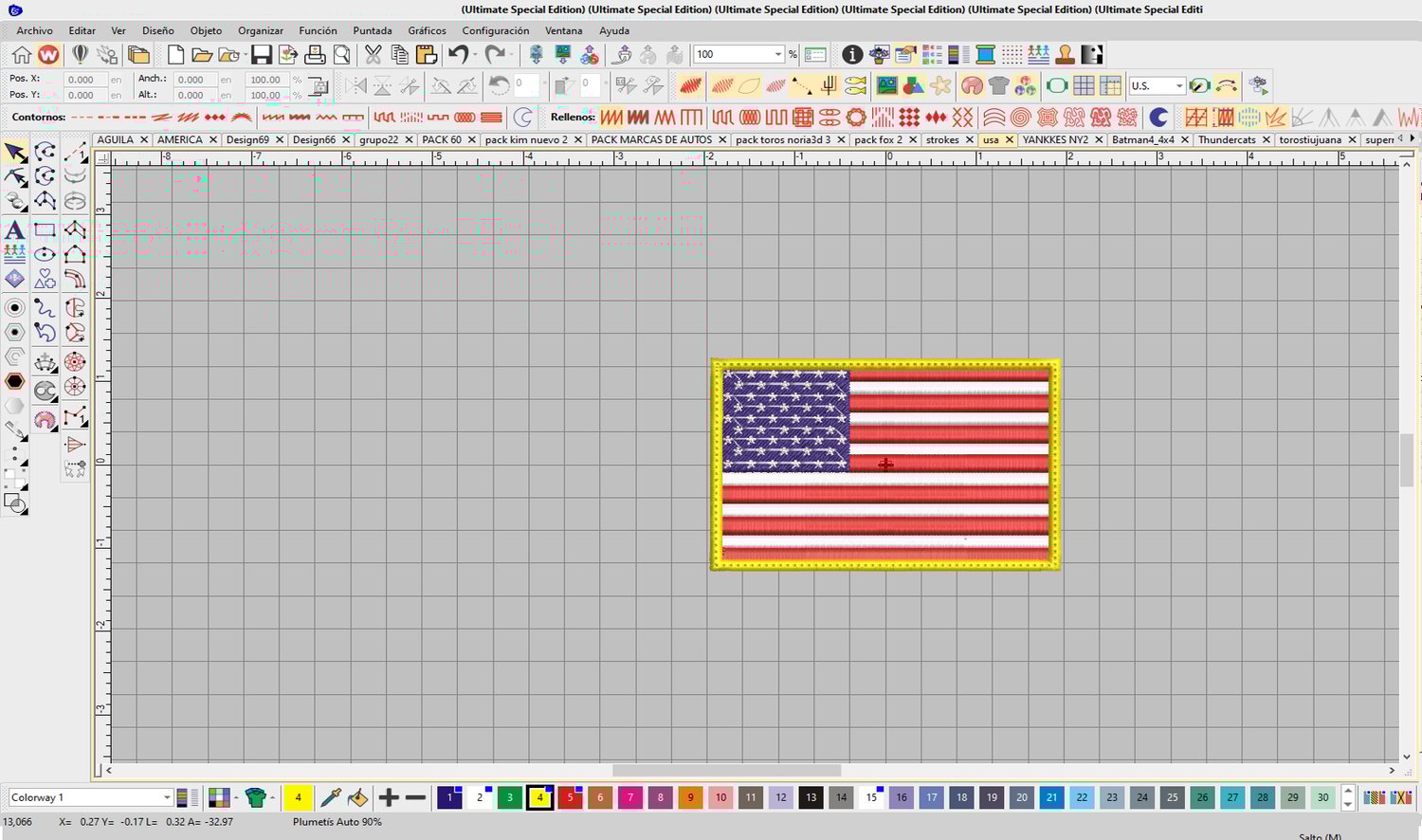Click the Home icon in the top toolbar
Screen dimensions: 1422x840
pos(21,55)
